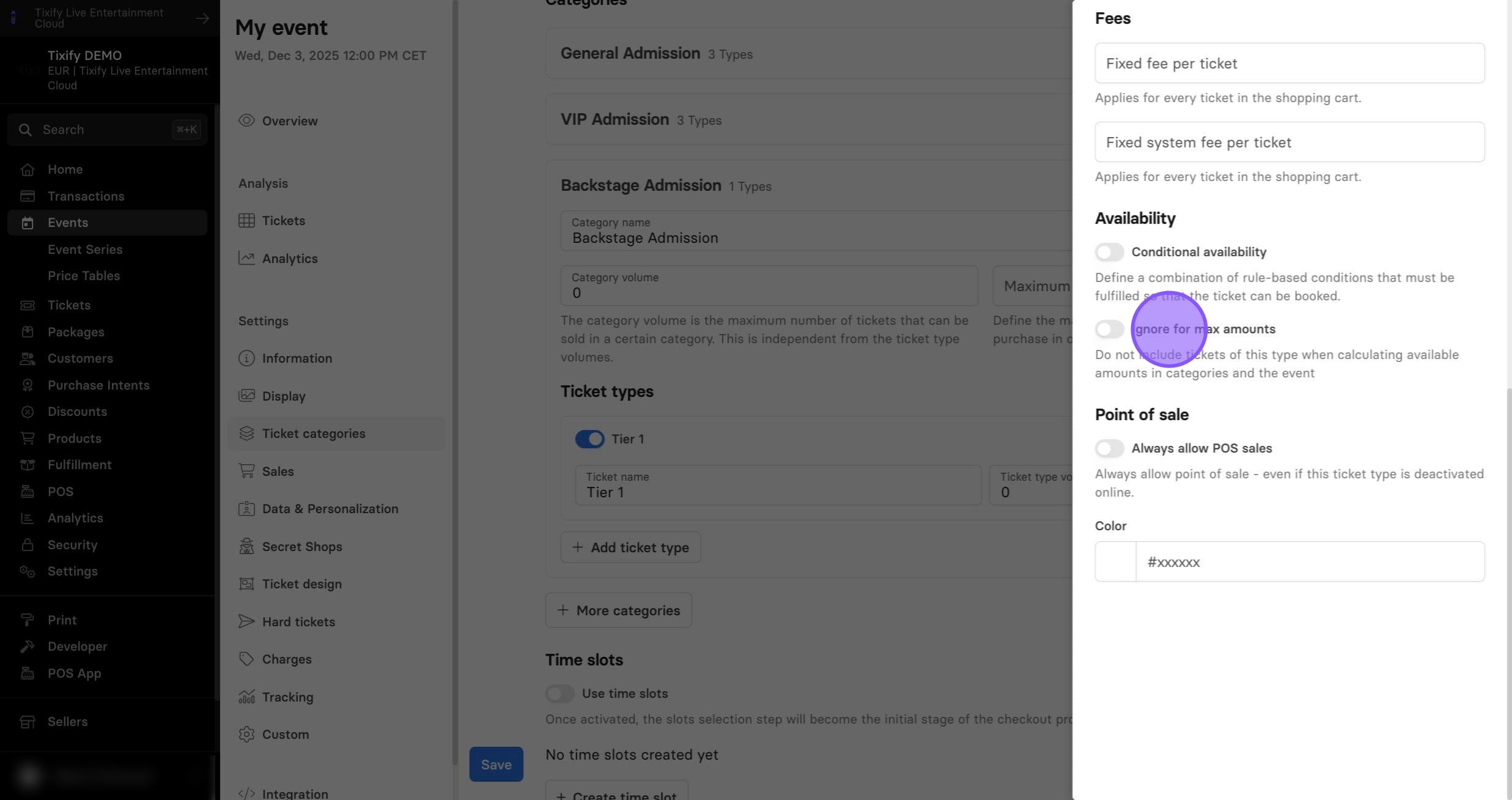The width and height of the screenshot is (1512, 800).
Task: Click the Hard tickets paper plane icon
Action: point(246,621)
